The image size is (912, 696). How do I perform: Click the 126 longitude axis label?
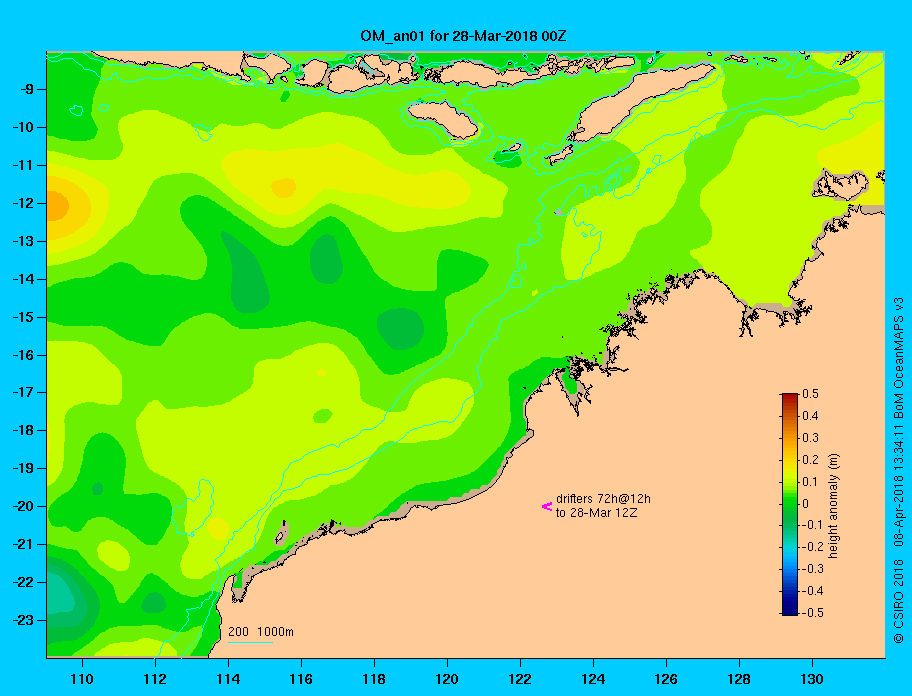coord(666,679)
